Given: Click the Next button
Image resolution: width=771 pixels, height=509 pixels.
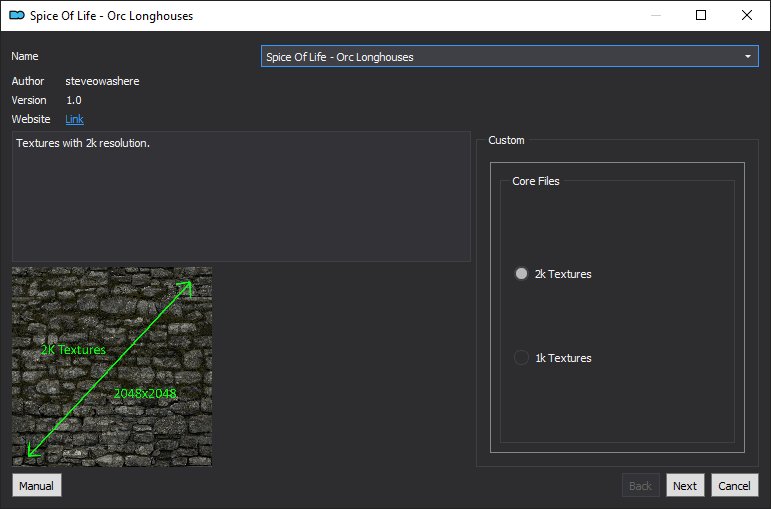Looking at the screenshot, I should tap(685, 486).
